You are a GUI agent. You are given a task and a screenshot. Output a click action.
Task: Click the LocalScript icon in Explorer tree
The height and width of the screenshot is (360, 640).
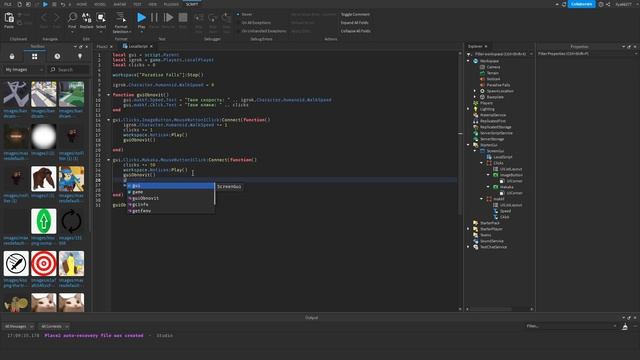(x=489, y=157)
